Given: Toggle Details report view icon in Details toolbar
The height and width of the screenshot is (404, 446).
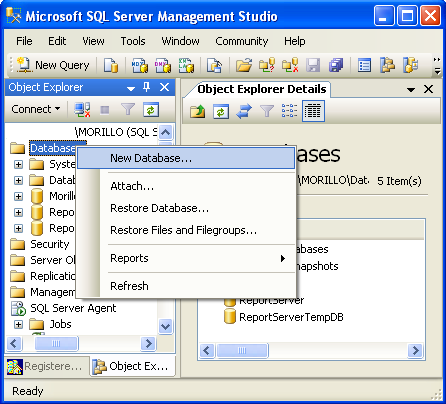Looking at the screenshot, I should [x=313, y=111].
